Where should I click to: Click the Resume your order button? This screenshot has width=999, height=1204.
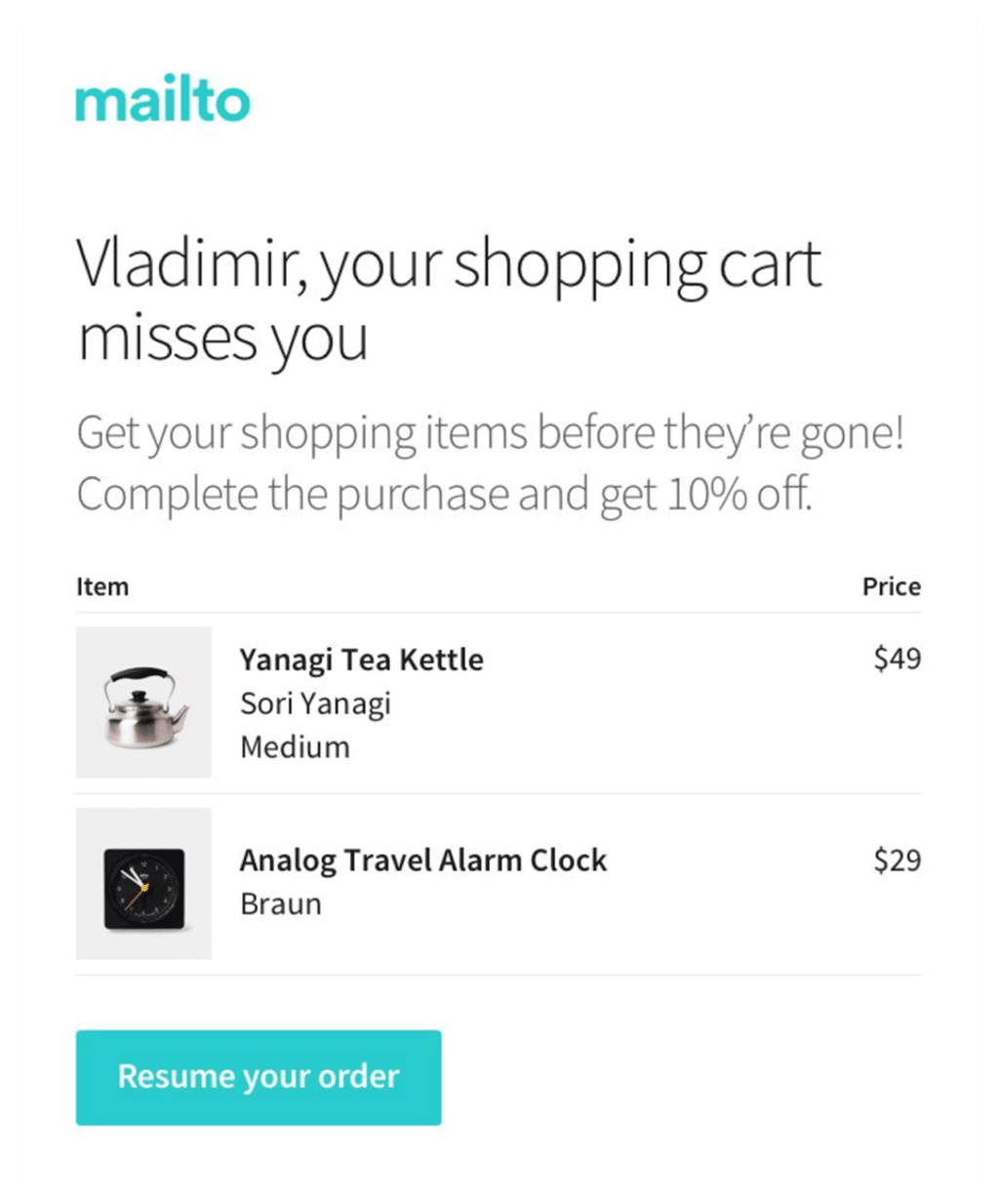(258, 1076)
